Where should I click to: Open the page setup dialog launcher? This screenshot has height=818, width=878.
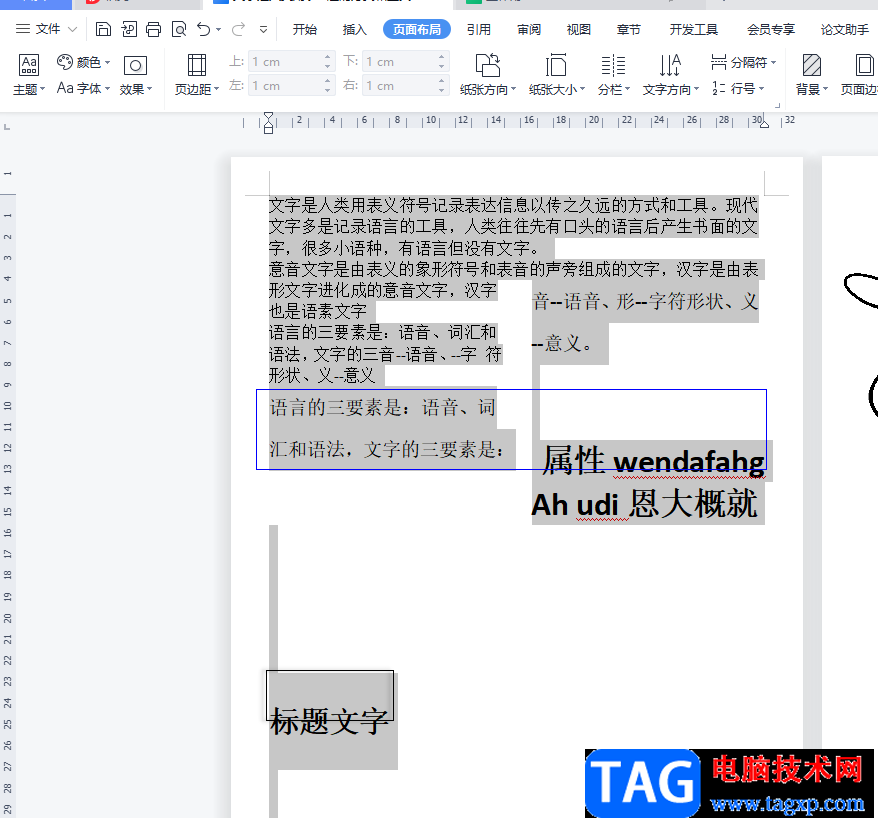click(777, 105)
